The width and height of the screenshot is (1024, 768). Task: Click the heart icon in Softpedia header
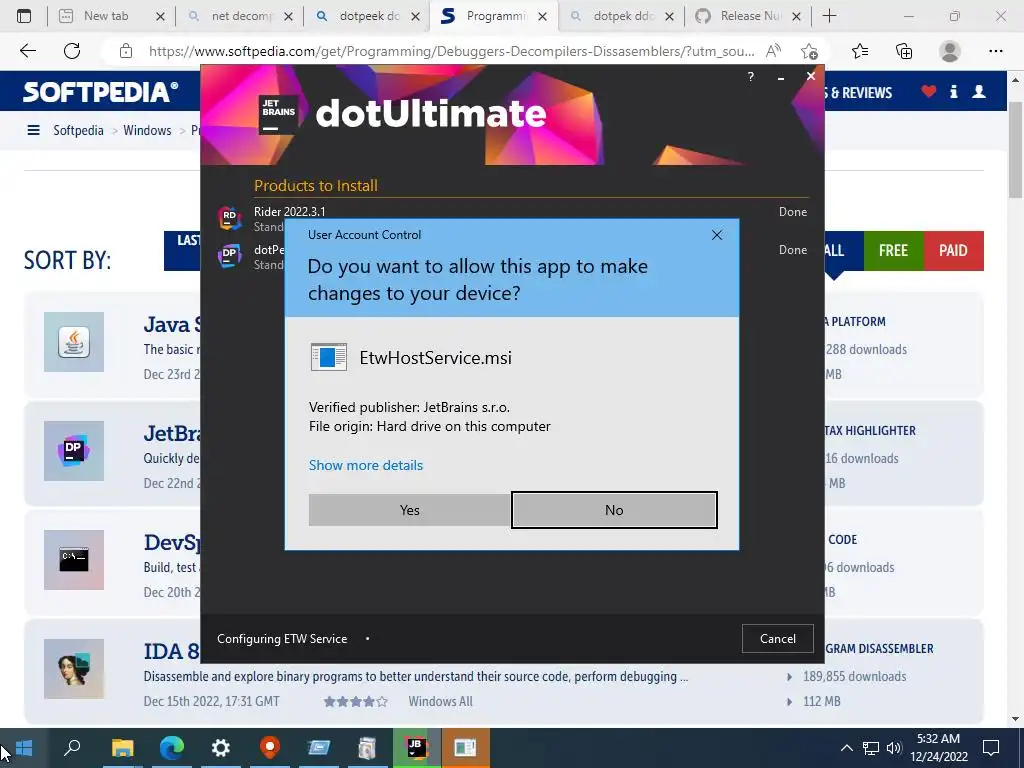[929, 91]
